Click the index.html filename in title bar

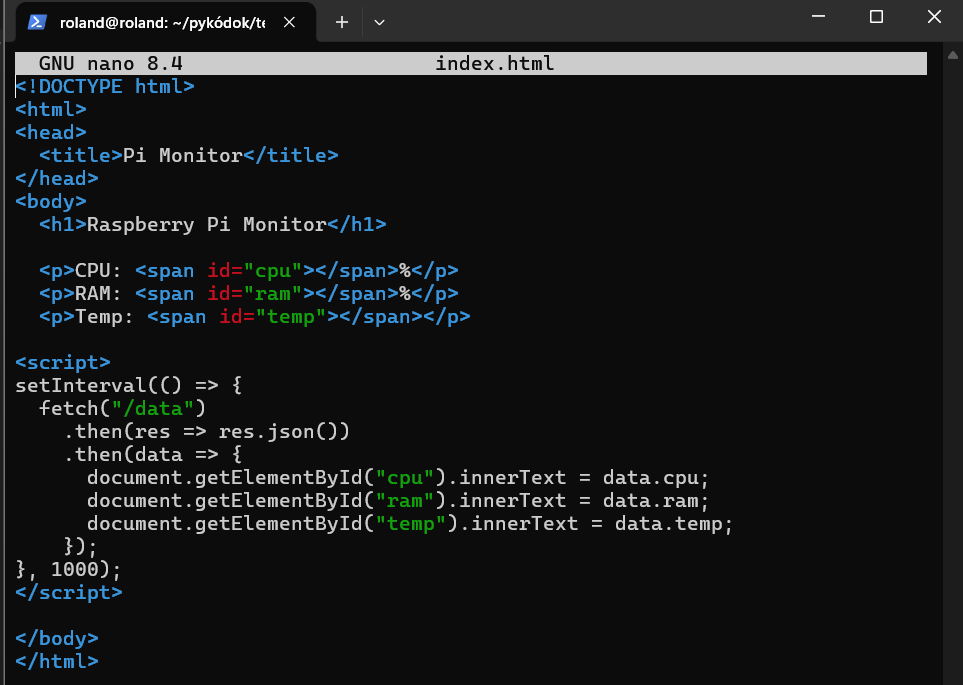(x=494, y=63)
